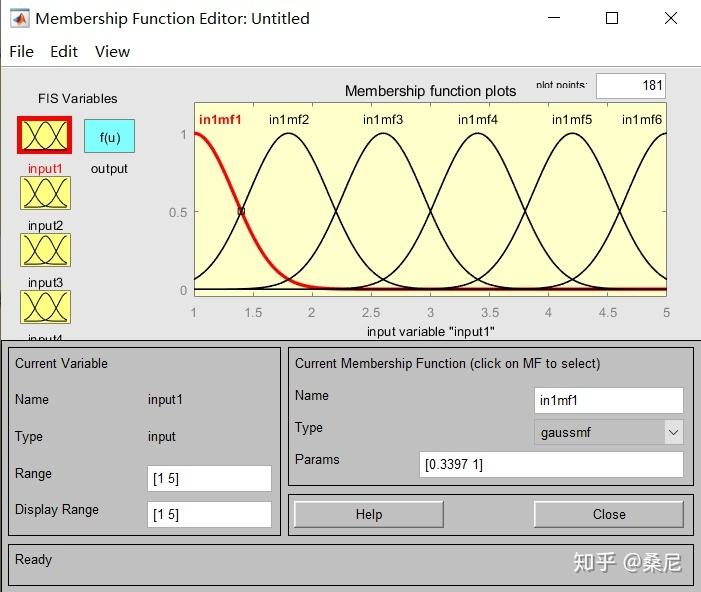The height and width of the screenshot is (592, 701).
Task: Click the Range input field
Action: pyautogui.click(x=209, y=478)
